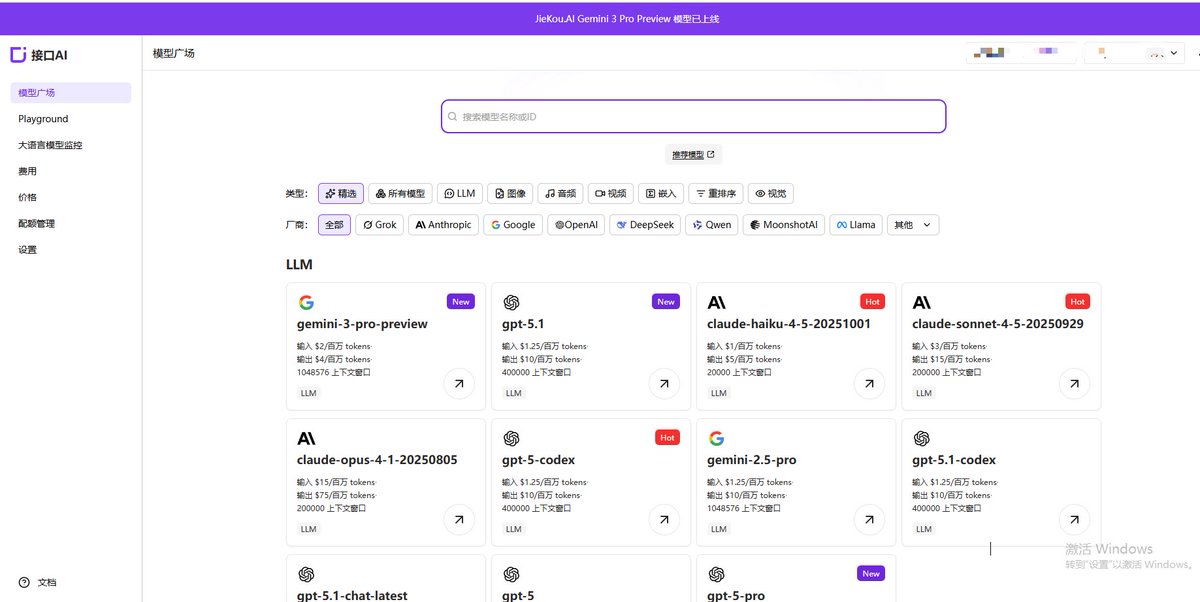Click the 推荐模型 link button

(693, 154)
